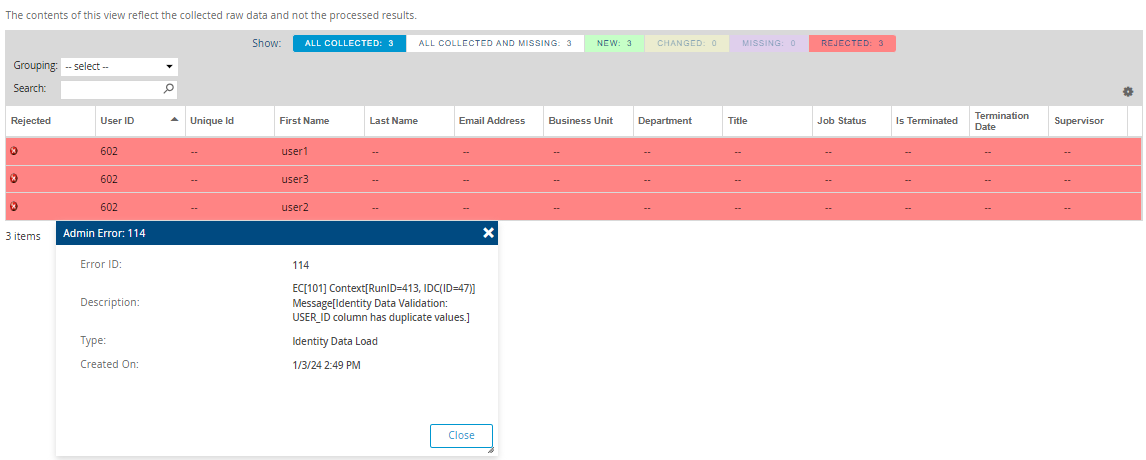This screenshot has height=460, width=1146.
Task: Click the search magnifier icon
Action: (x=169, y=89)
